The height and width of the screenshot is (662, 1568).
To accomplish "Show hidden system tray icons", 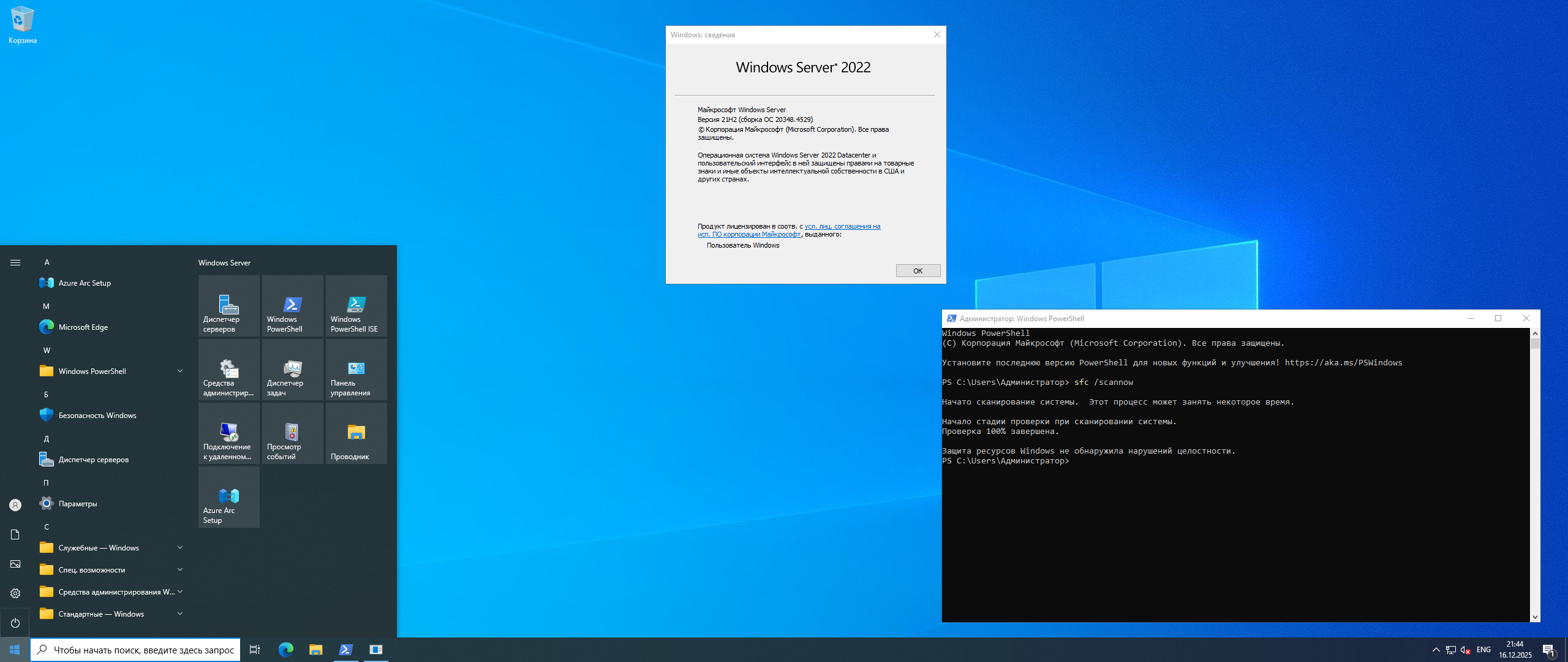I will pyautogui.click(x=1436, y=650).
